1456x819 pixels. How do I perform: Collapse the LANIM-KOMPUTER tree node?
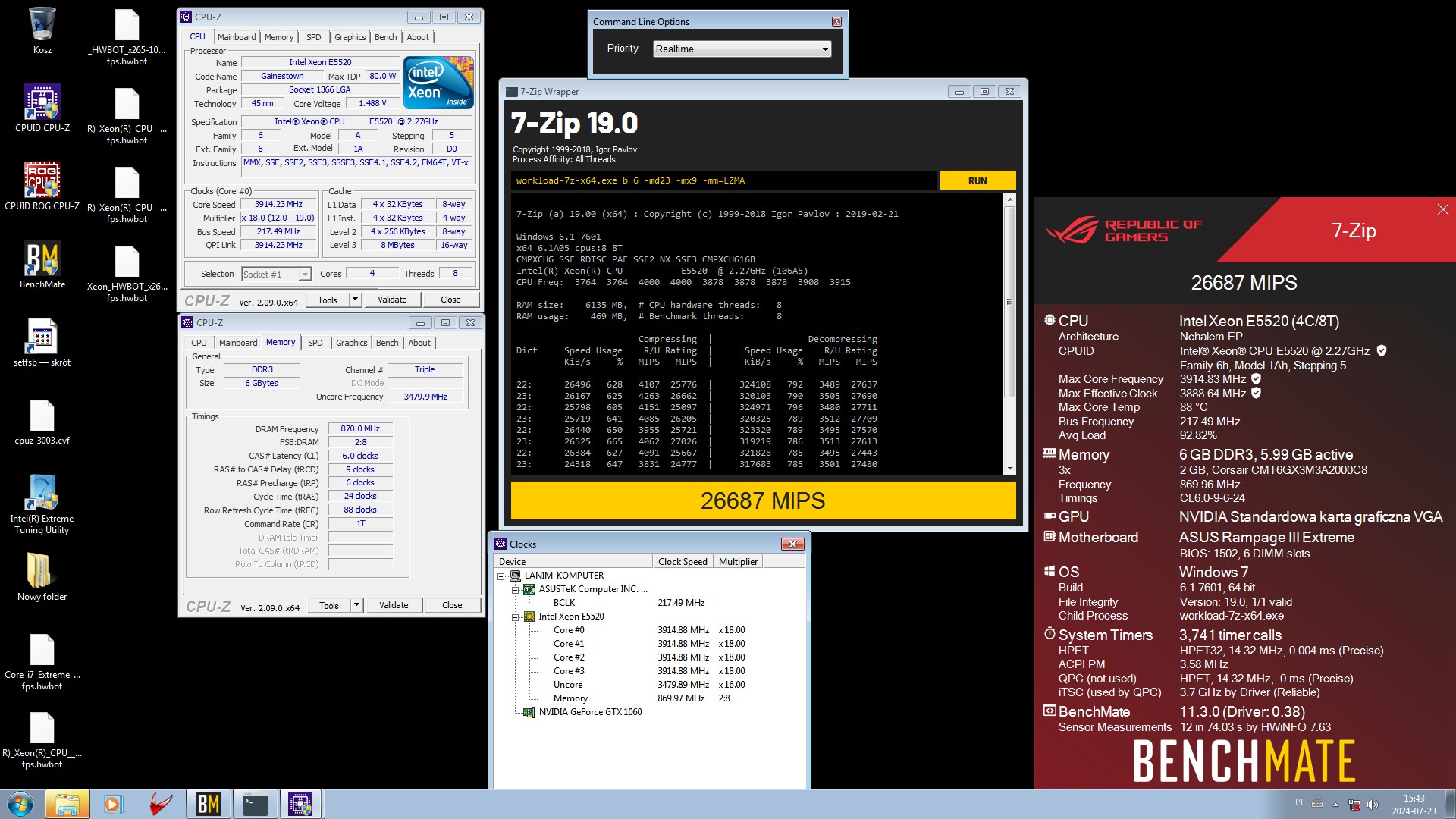click(x=500, y=576)
